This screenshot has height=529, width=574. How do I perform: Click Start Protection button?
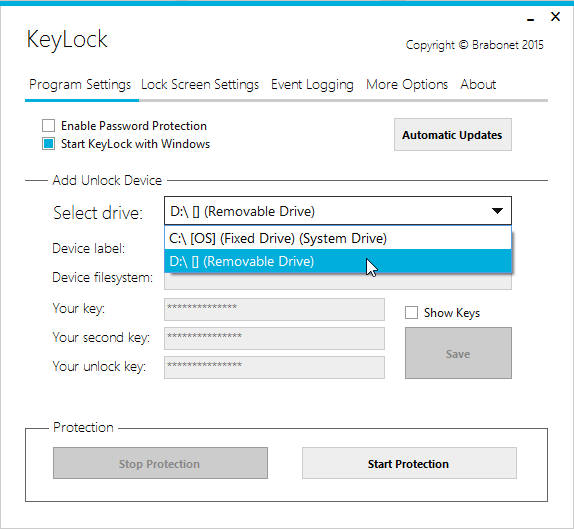point(409,463)
